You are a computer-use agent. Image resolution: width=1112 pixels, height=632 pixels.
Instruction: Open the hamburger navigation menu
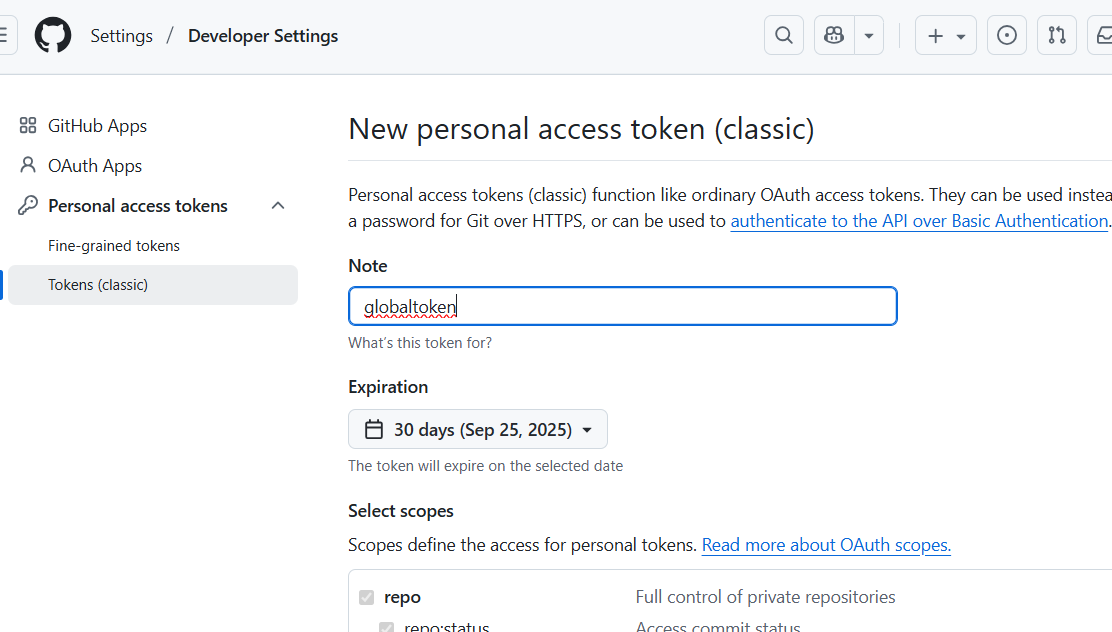(x=5, y=36)
